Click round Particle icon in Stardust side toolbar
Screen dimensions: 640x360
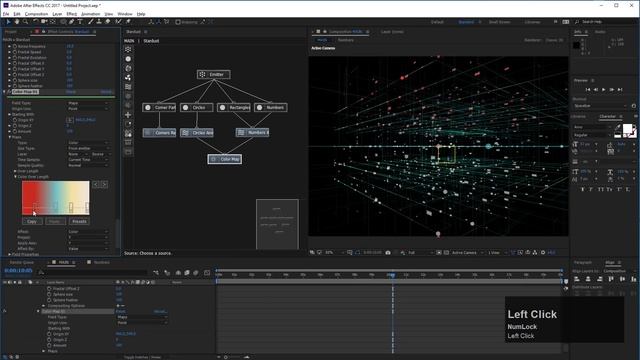click(x=128, y=59)
